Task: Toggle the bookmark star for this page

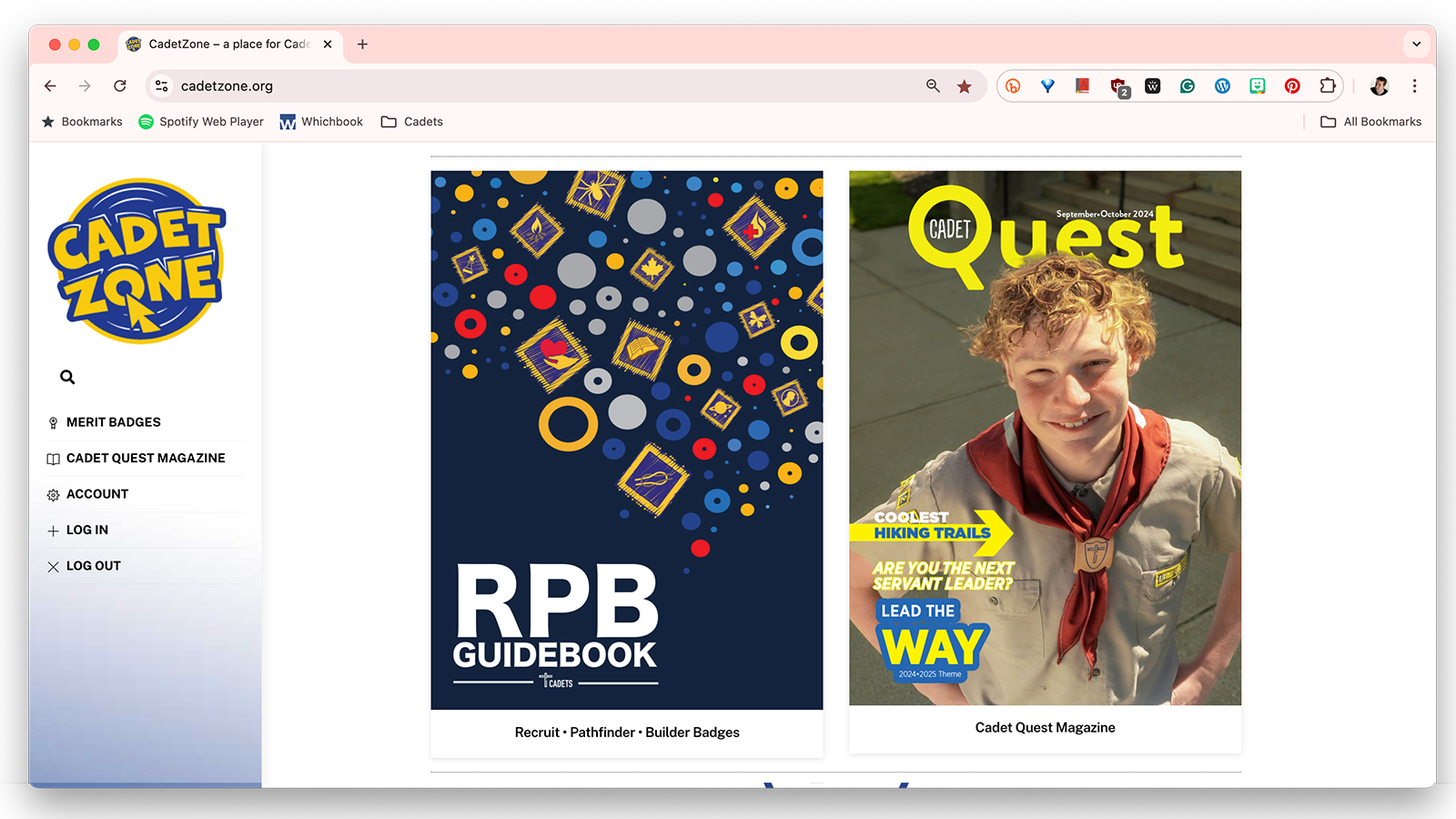Action: [x=965, y=86]
